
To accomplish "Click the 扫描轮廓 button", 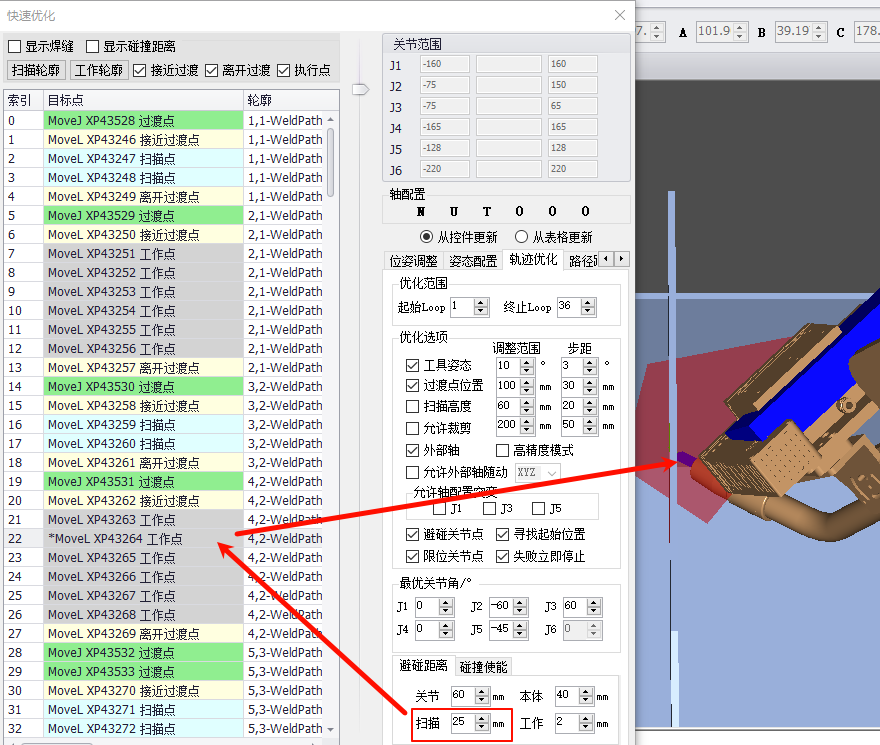I will coord(37,71).
